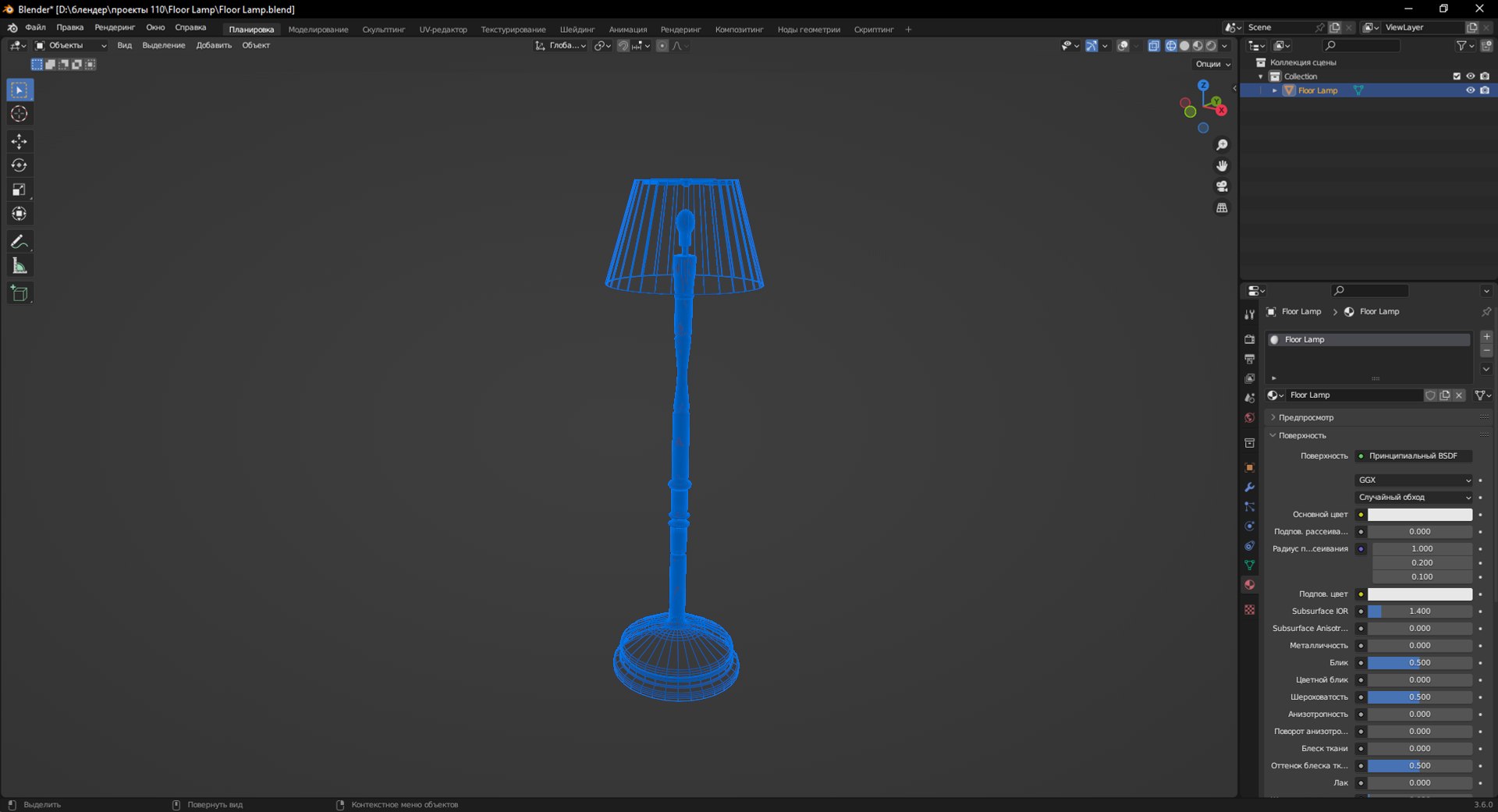Click Принципиальный BSDF surface shader button

(x=1414, y=456)
